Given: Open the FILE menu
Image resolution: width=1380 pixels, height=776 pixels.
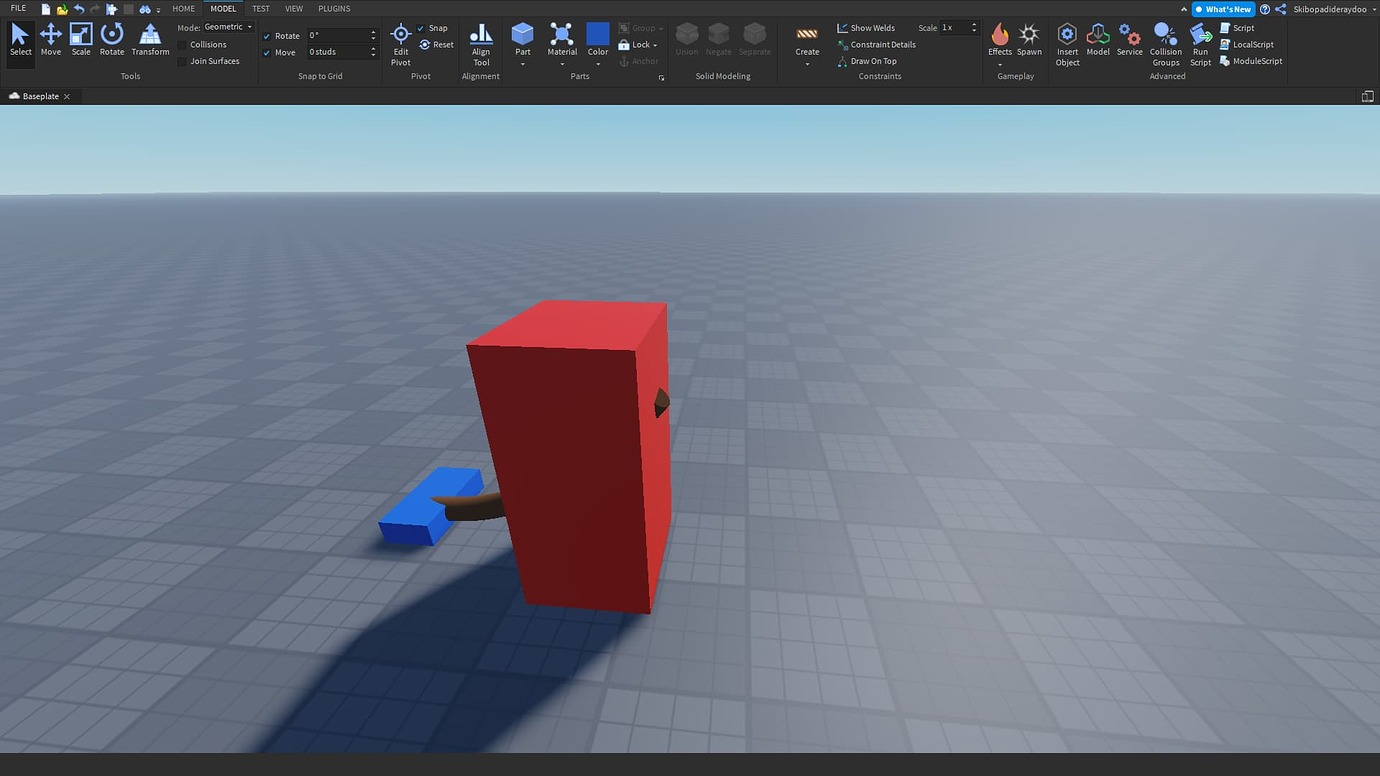Looking at the screenshot, I should [x=17, y=7].
